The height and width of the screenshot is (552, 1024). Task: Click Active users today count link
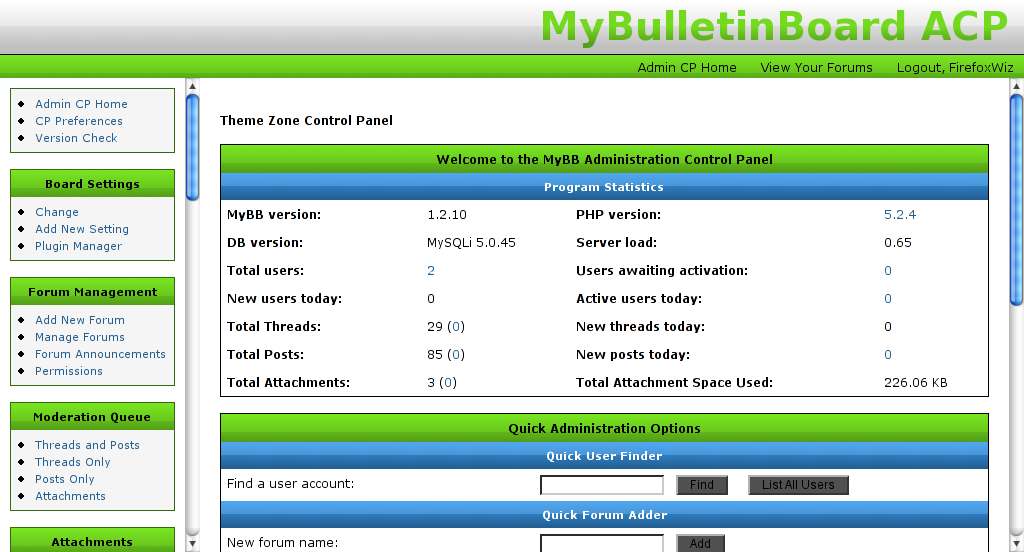click(x=888, y=299)
